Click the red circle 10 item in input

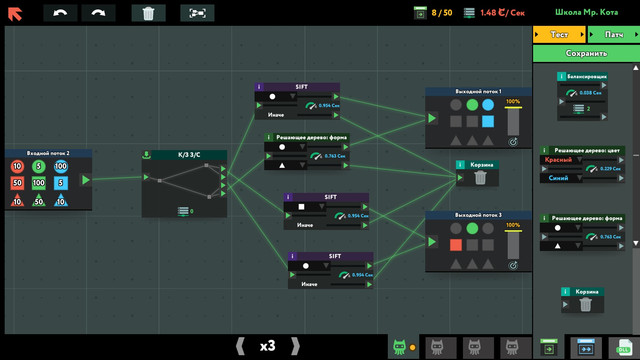tap(17, 166)
